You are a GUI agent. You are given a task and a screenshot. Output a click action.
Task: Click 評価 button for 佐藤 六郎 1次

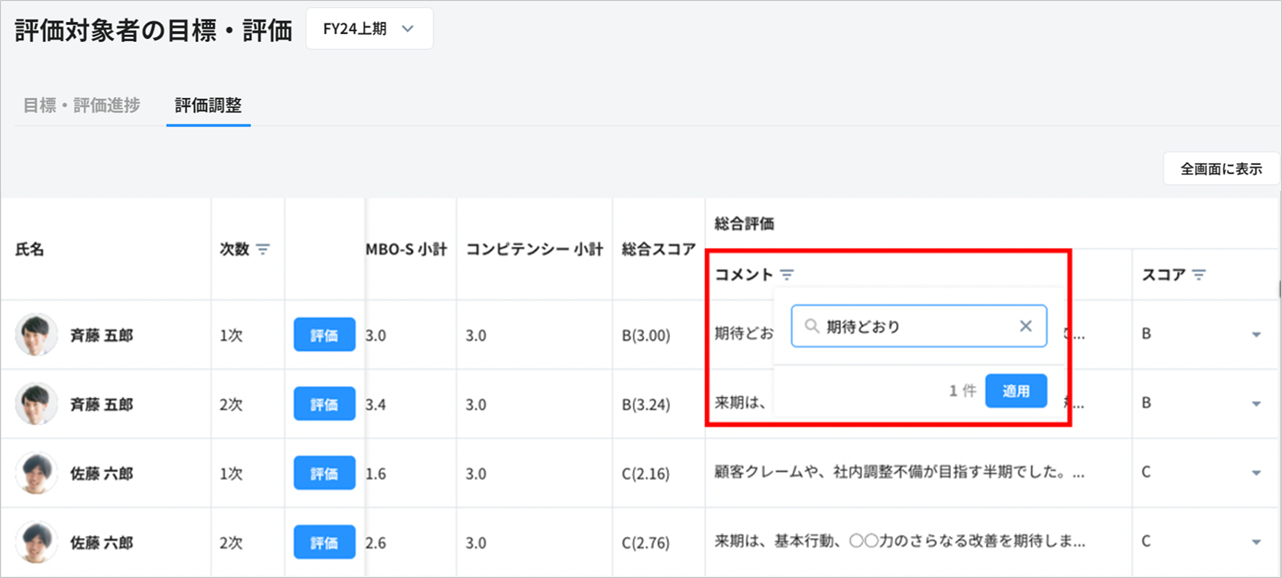[324, 473]
